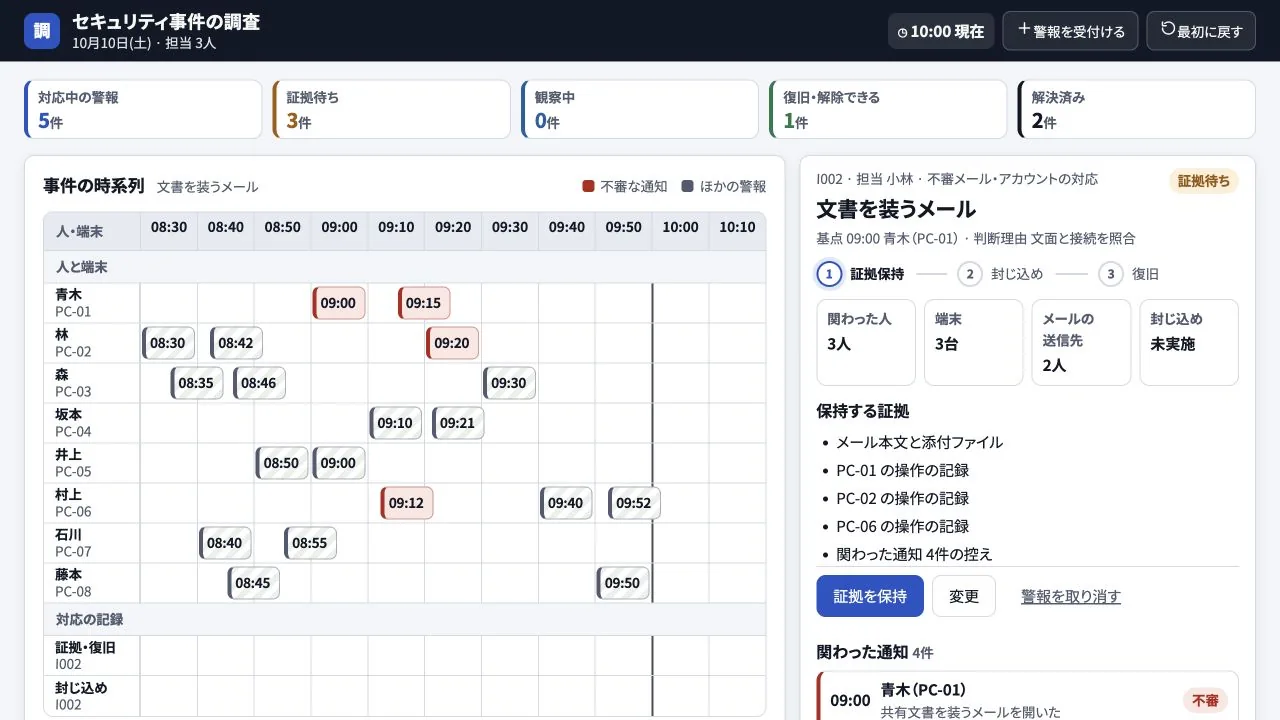Click 森's 08:35 timeline event
Viewport: 1280px width, 720px height.
click(197, 383)
